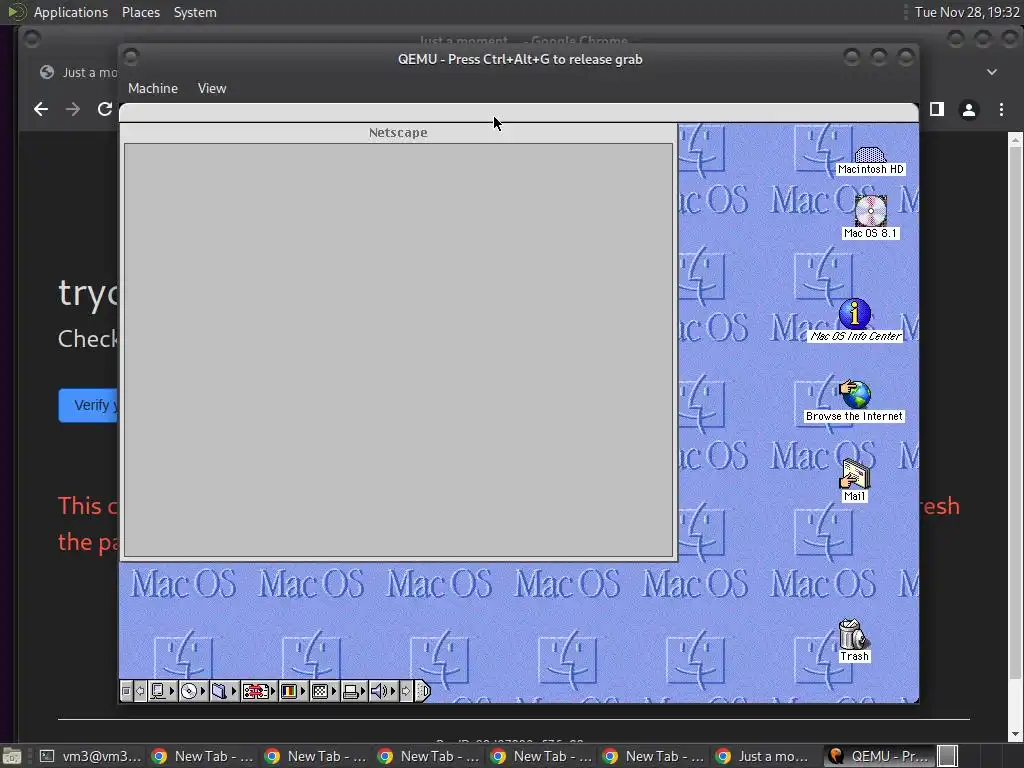Switch to the 'Just a mo...' Chrome taskbar item
This screenshot has height=768, width=1024.
tap(762, 756)
